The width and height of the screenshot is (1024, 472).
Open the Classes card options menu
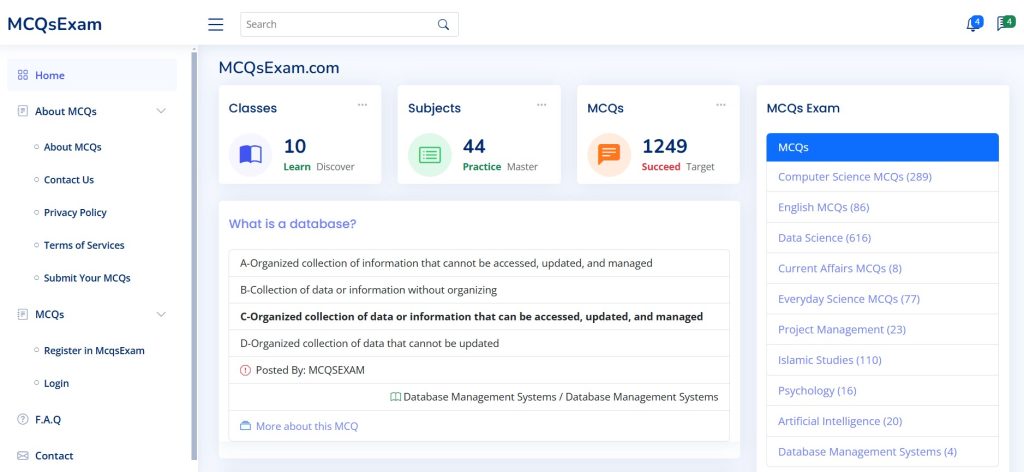(362, 104)
